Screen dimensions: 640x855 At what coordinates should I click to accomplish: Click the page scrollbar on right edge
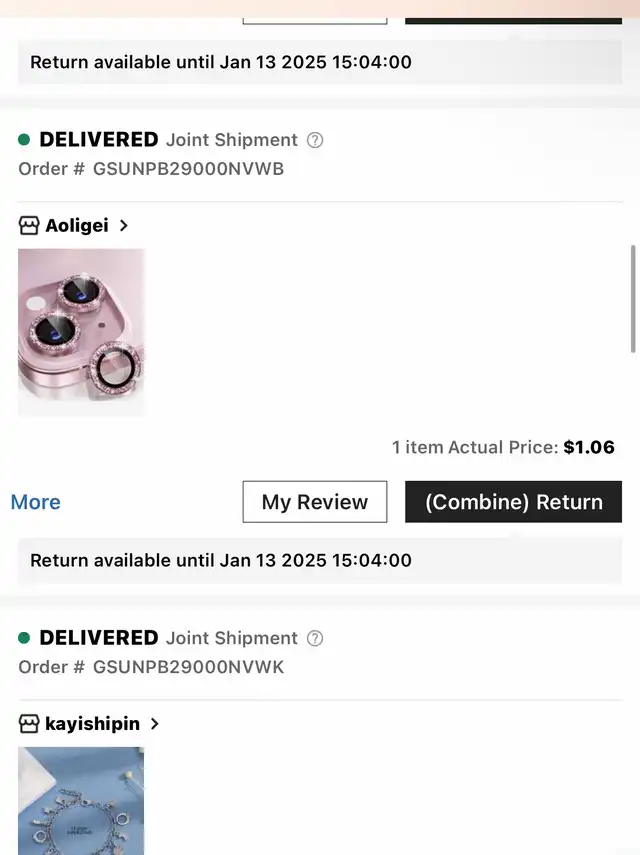(x=633, y=298)
